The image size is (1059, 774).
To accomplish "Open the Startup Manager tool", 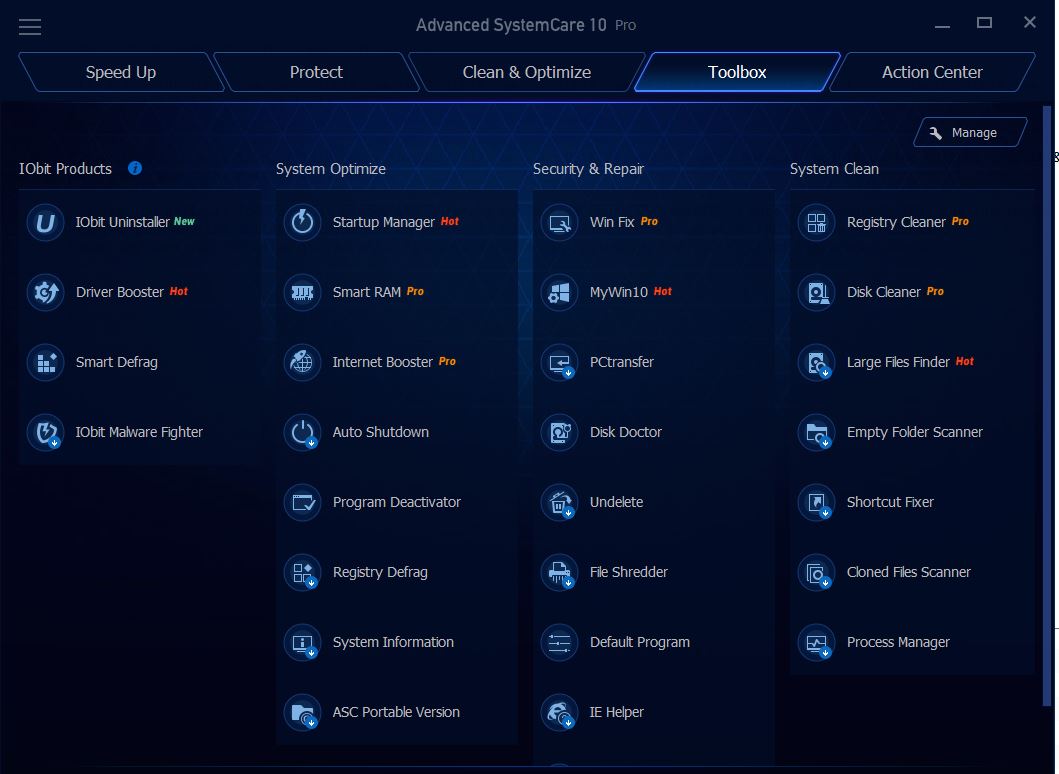I will [385, 222].
